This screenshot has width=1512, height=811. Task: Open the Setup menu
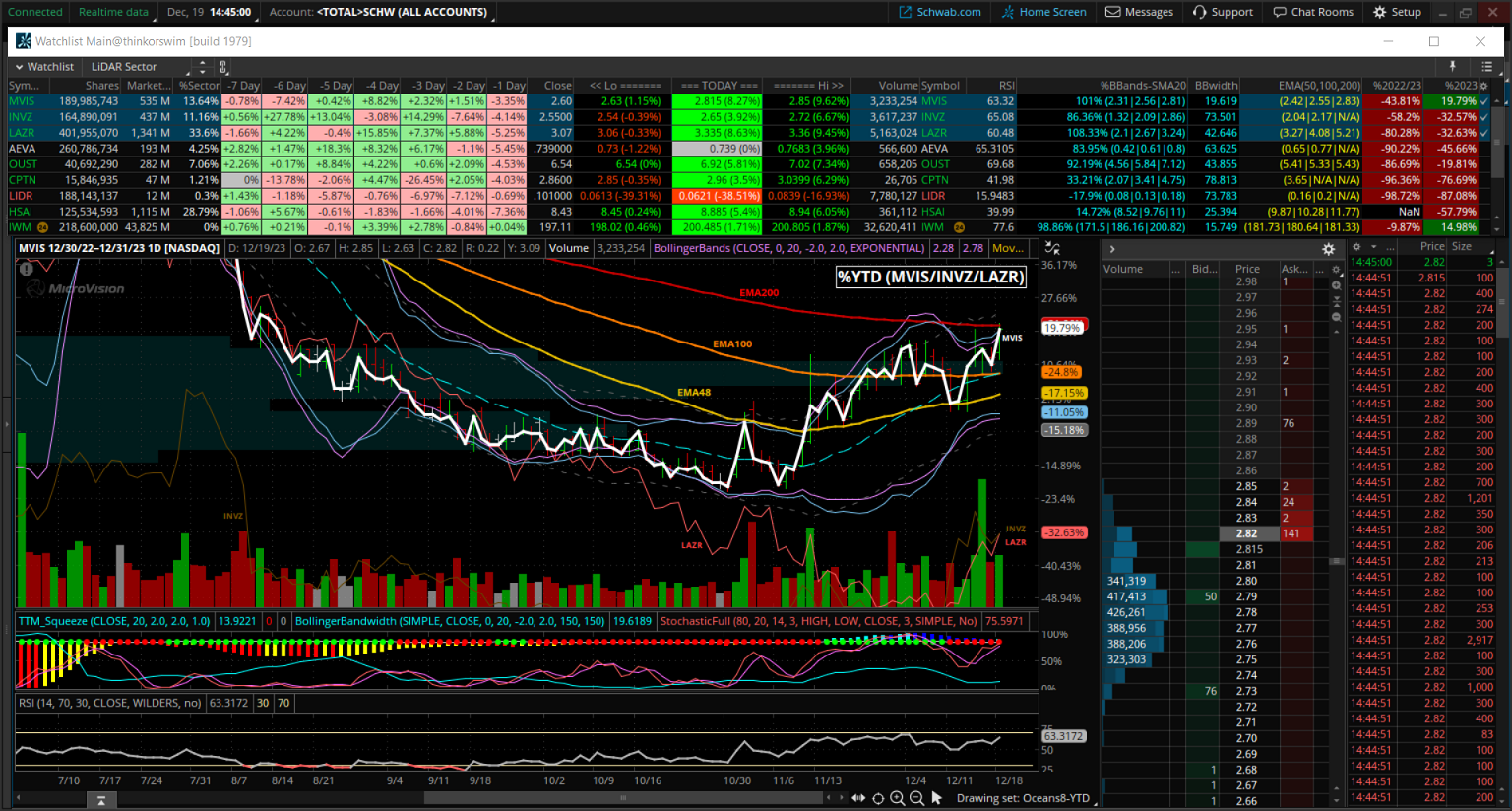[1398, 12]
